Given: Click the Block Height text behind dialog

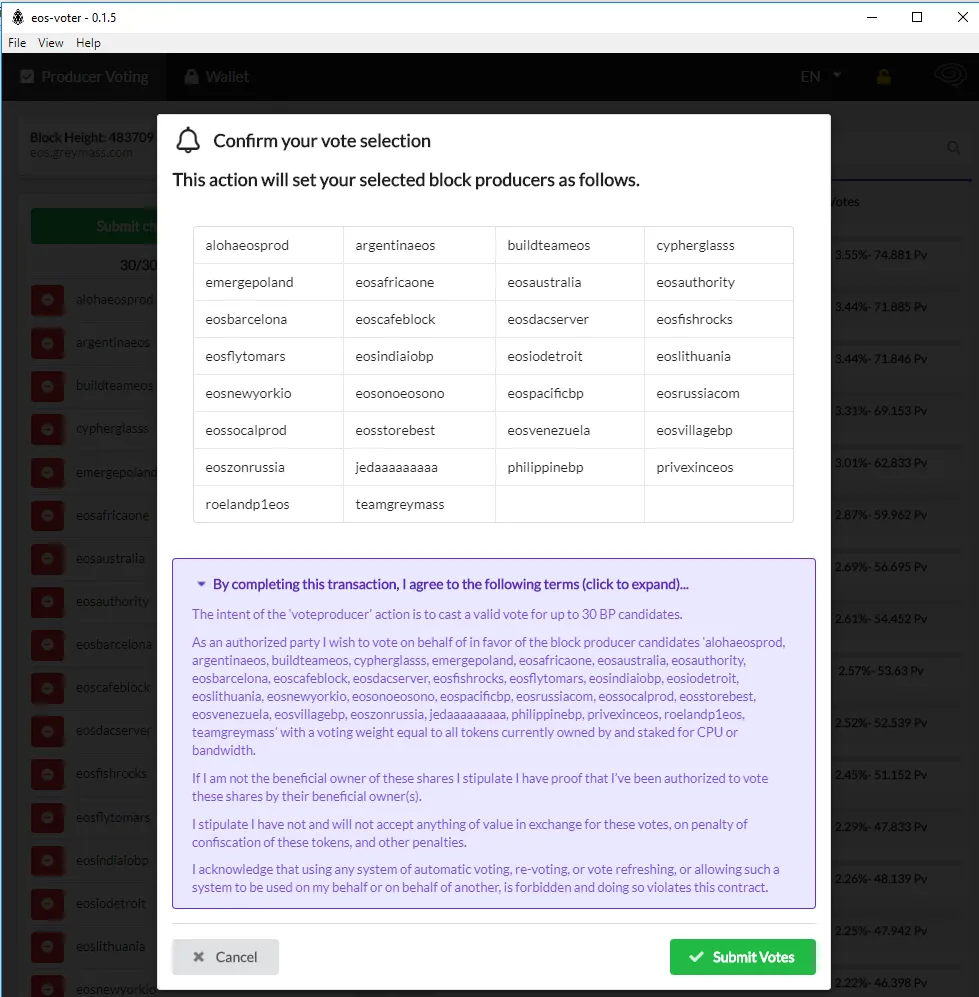Looking at the screenshot, I should pyautogui.click(x=92, y=137).
